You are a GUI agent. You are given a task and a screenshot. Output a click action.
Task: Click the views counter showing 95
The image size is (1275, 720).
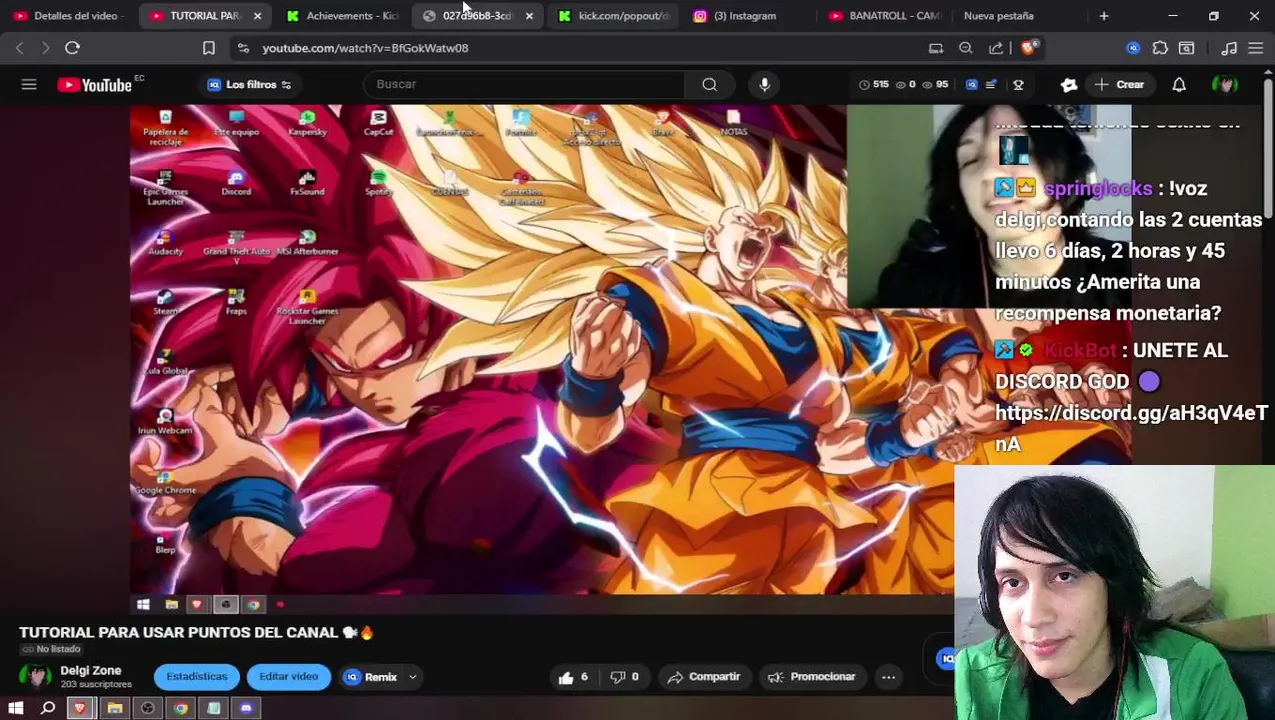(x=935, y=85)
